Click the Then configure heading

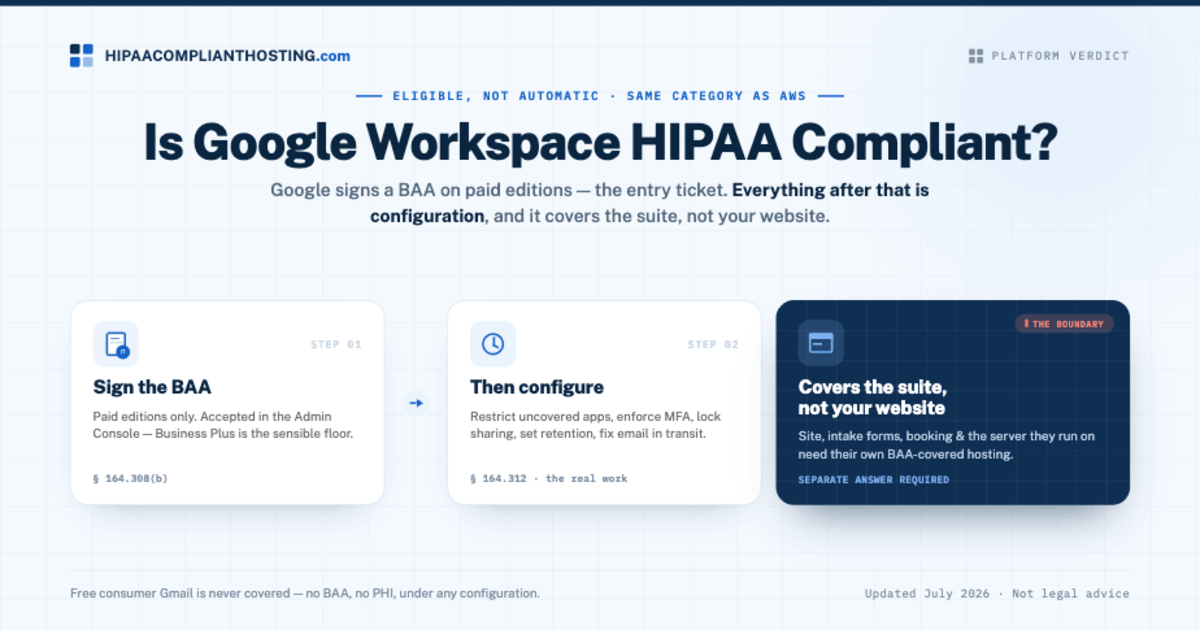tap(537, 387)
